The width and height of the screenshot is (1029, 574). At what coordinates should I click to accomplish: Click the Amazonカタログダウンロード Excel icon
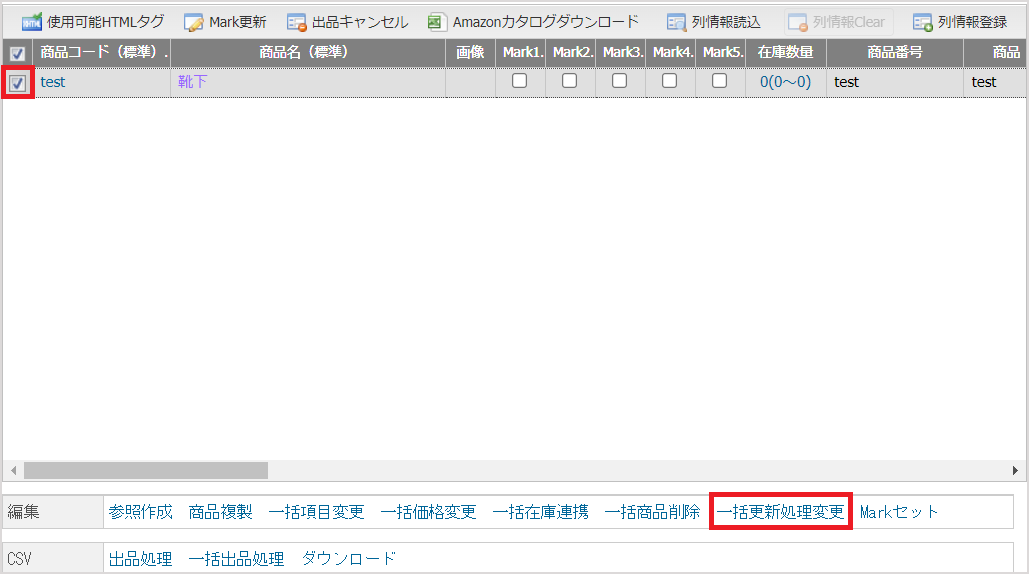437,22
